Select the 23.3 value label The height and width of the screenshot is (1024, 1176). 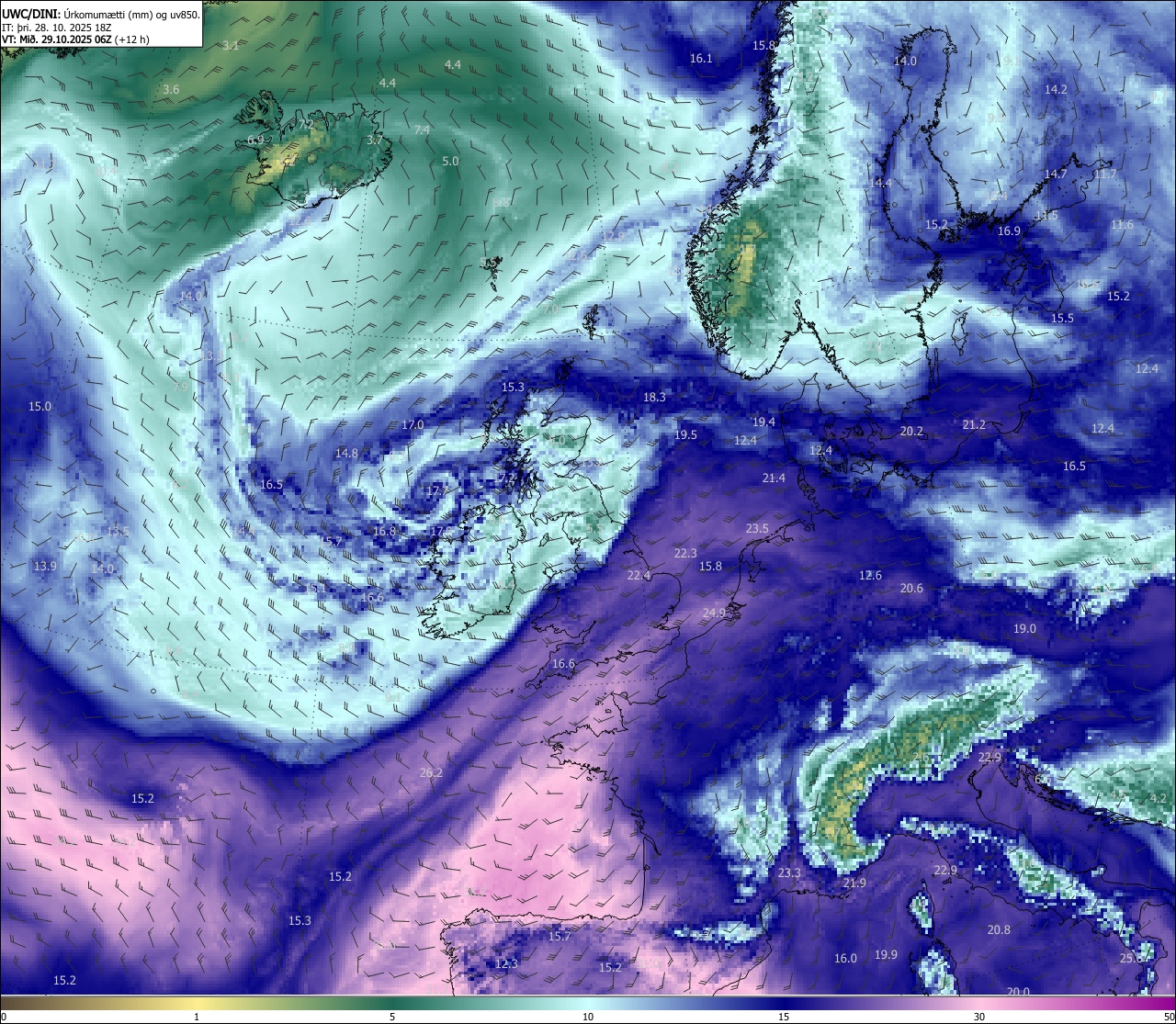pyautogui.click(x=789, y=872)
